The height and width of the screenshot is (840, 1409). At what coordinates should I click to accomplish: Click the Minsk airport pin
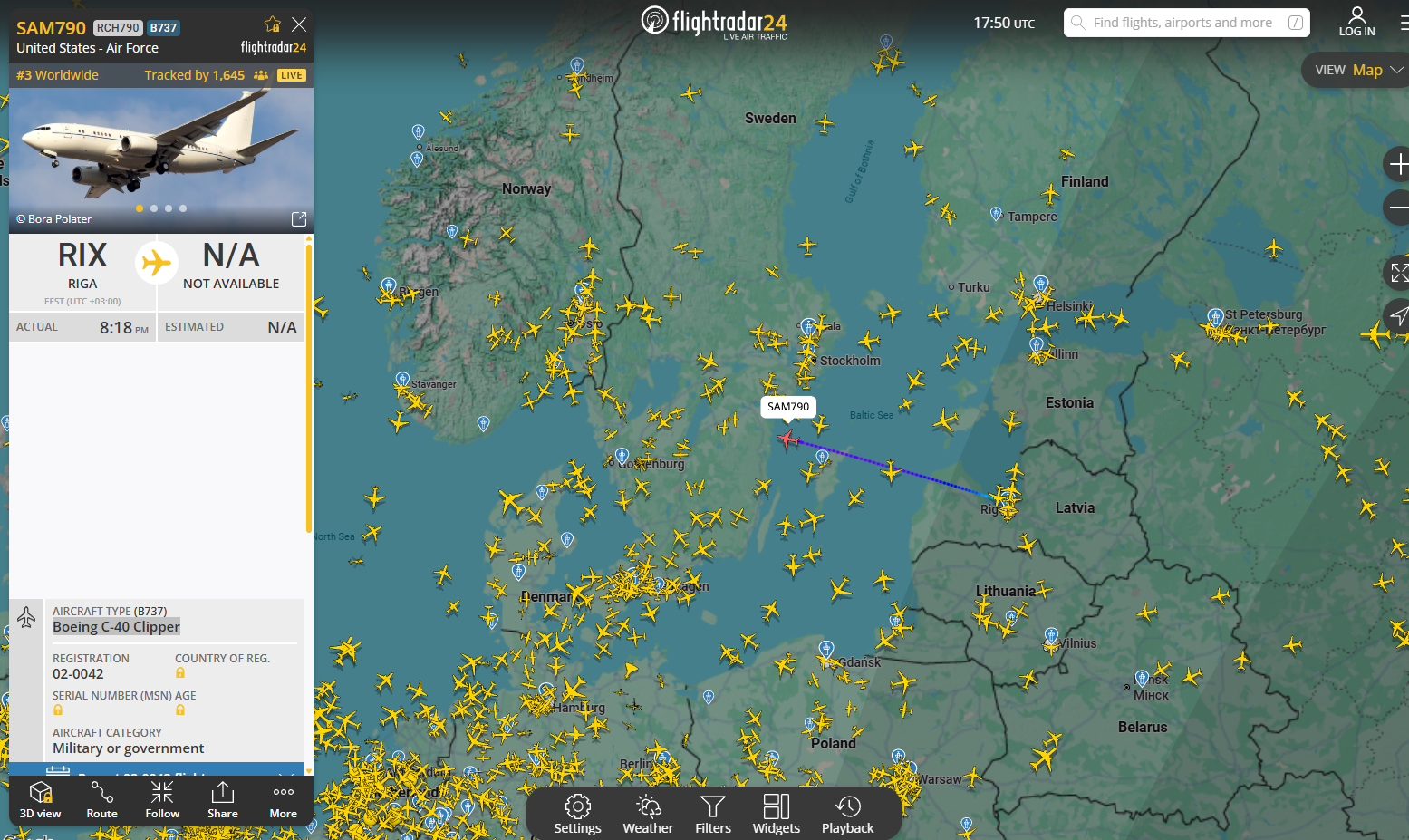pyautogui.click(x=1142, y=678)
